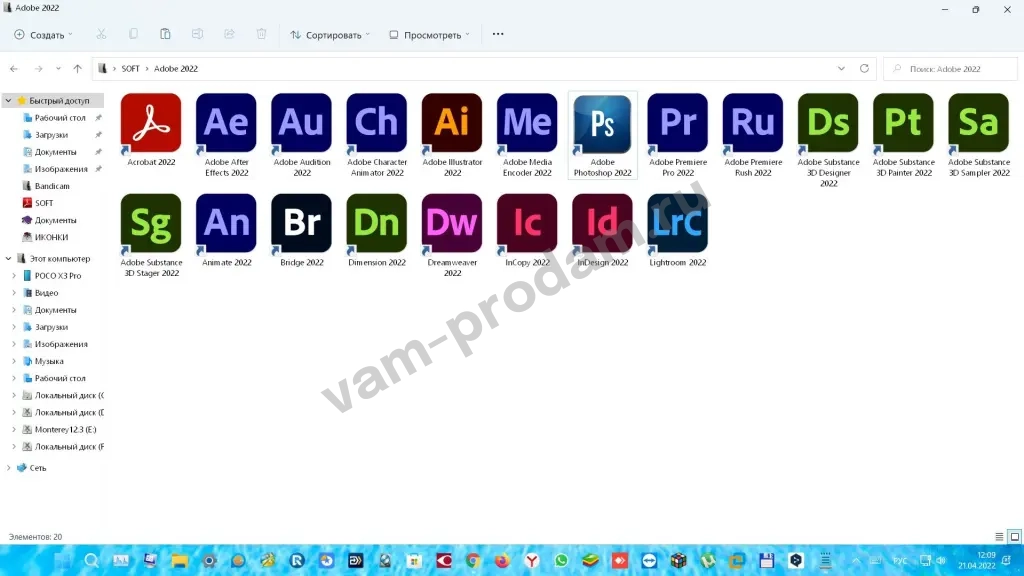
Task: Open taskbar Search magnifier
Action: coord(91,560)
